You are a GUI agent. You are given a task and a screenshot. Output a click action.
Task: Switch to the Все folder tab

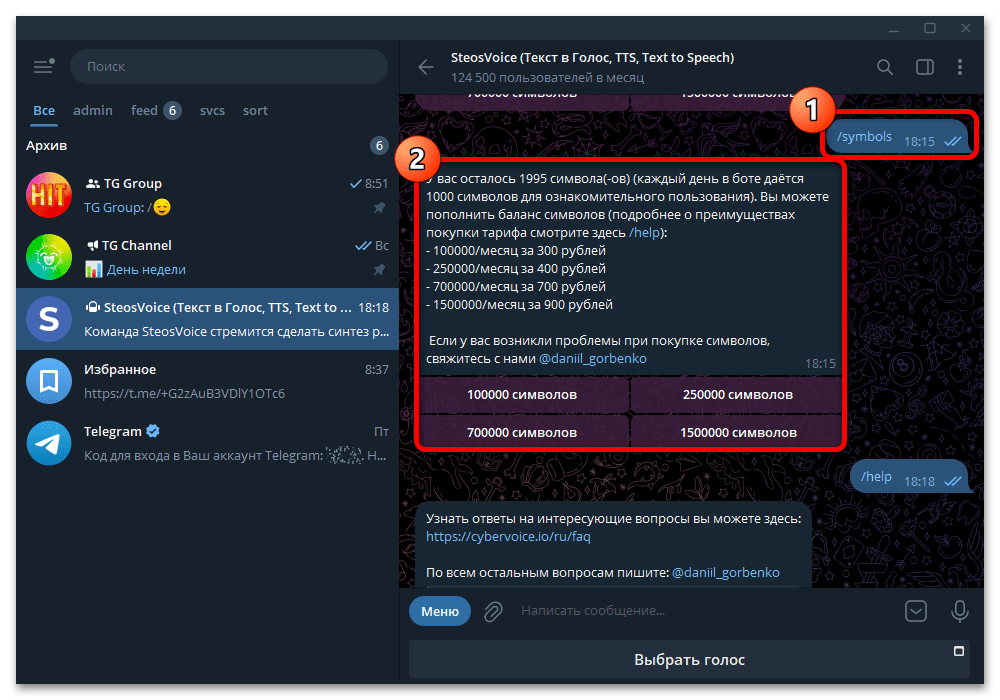click(x=44, y=110)
